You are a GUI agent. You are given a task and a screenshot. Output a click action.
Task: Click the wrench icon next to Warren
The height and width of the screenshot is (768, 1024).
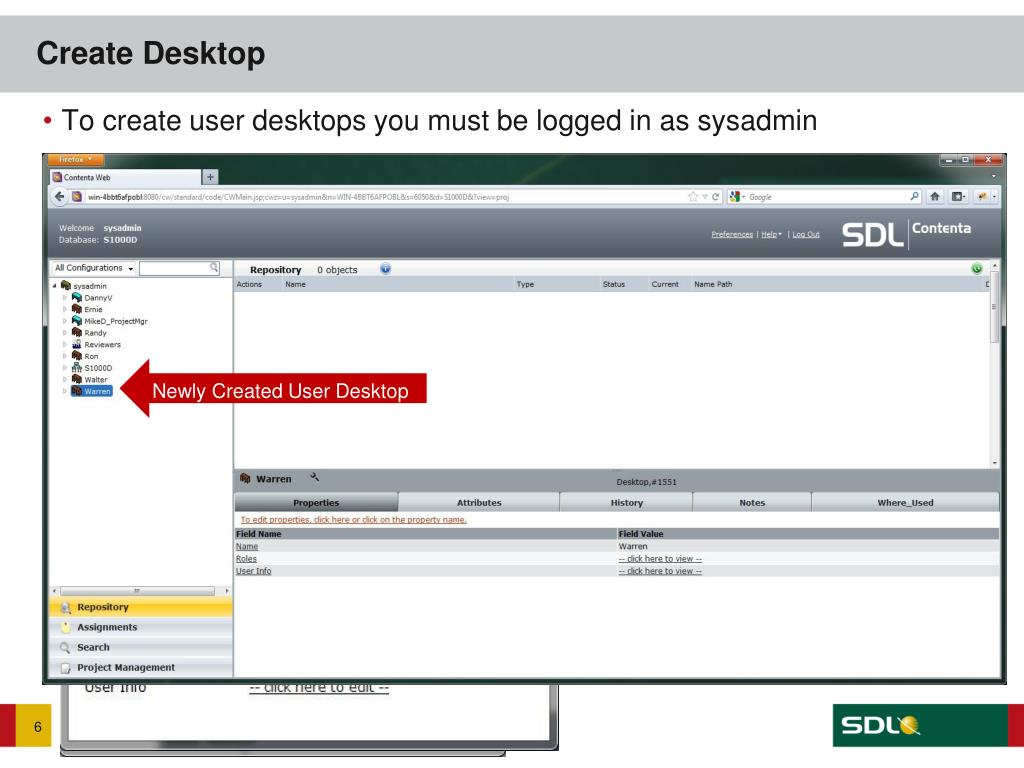pyautogui.click(x=315, y=477)
